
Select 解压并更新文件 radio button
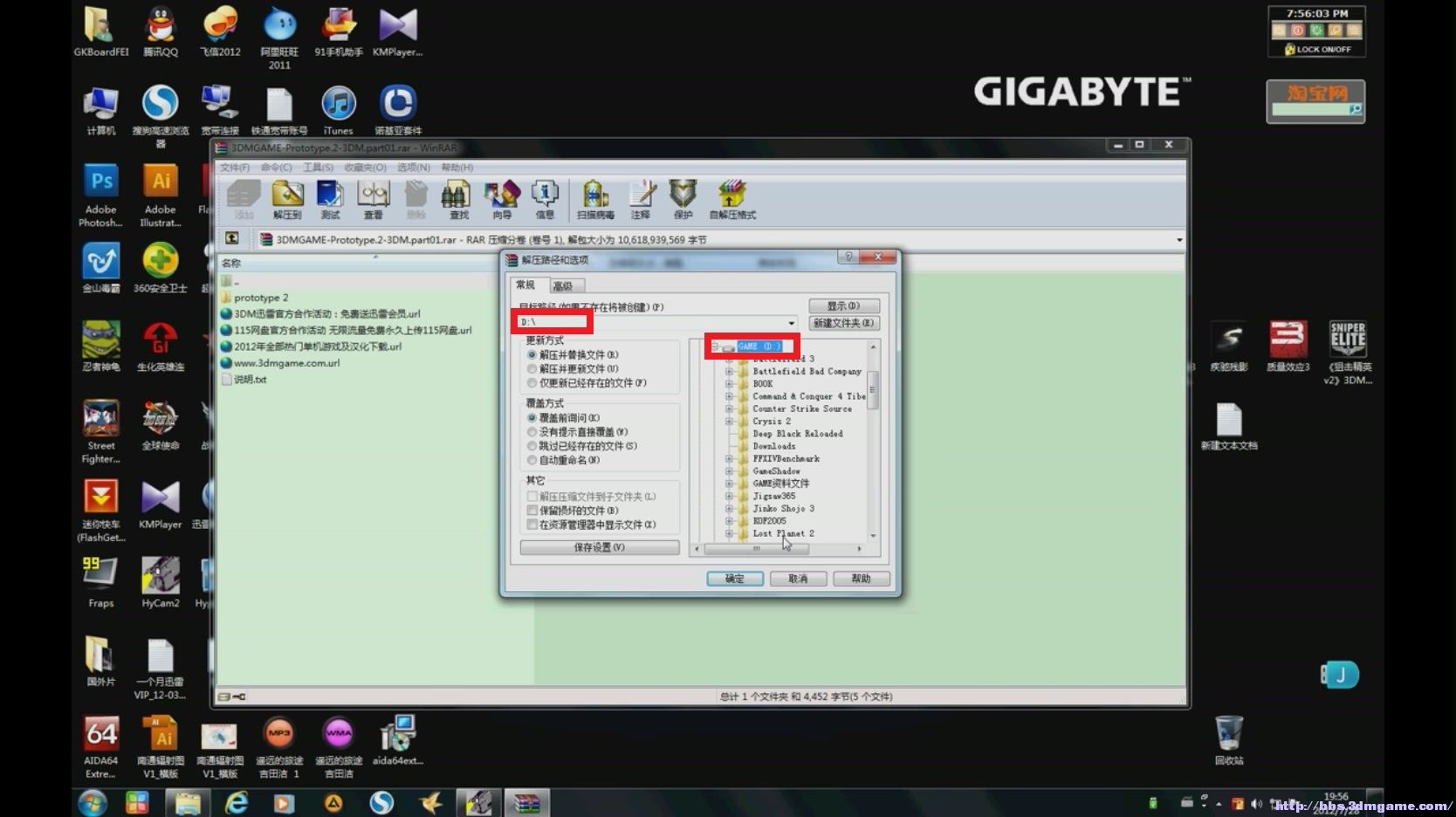(532, 369)
